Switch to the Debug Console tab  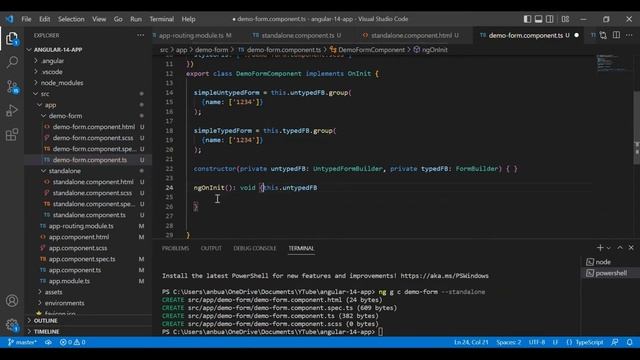(x=255, y=248)
